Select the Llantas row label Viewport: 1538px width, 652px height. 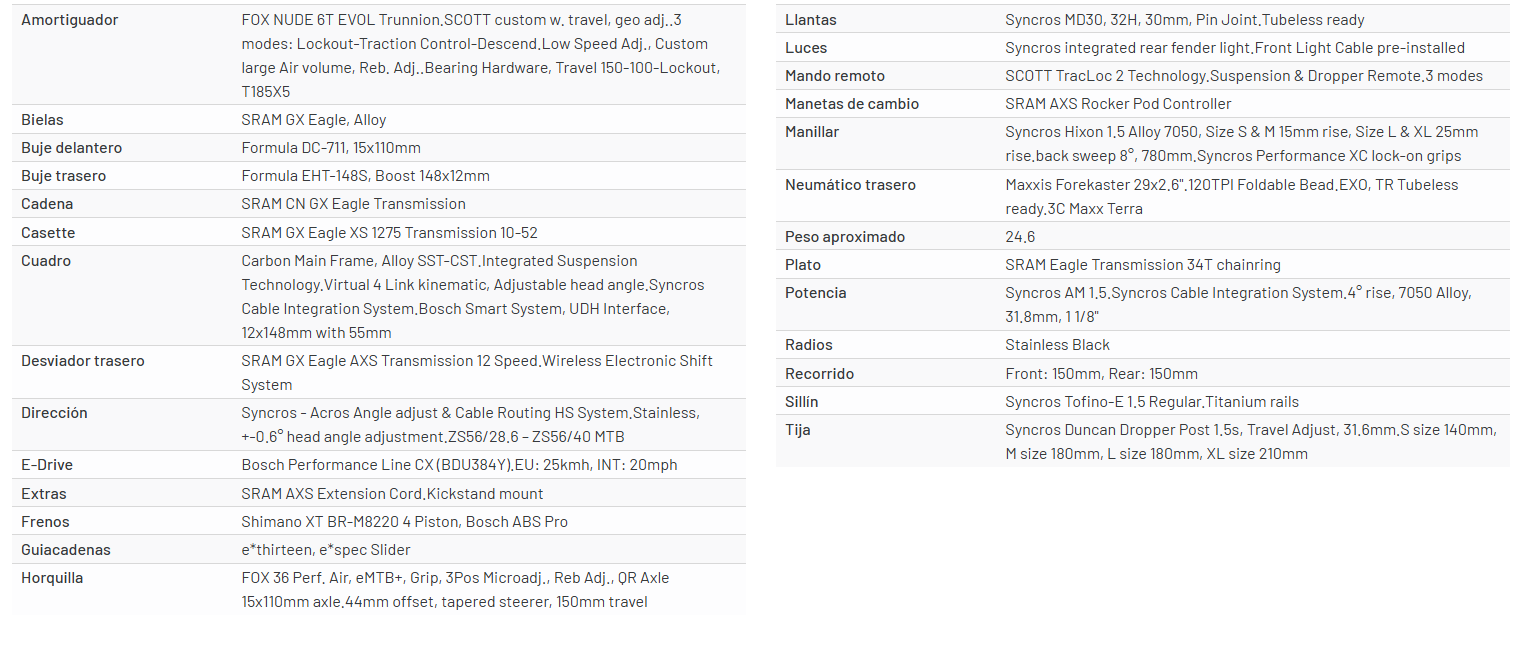[x=811, y=20]
